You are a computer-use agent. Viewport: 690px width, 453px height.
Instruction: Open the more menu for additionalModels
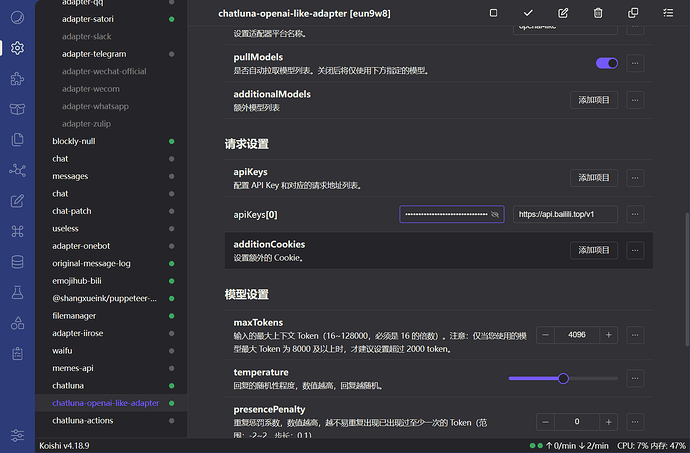point(636,99)
